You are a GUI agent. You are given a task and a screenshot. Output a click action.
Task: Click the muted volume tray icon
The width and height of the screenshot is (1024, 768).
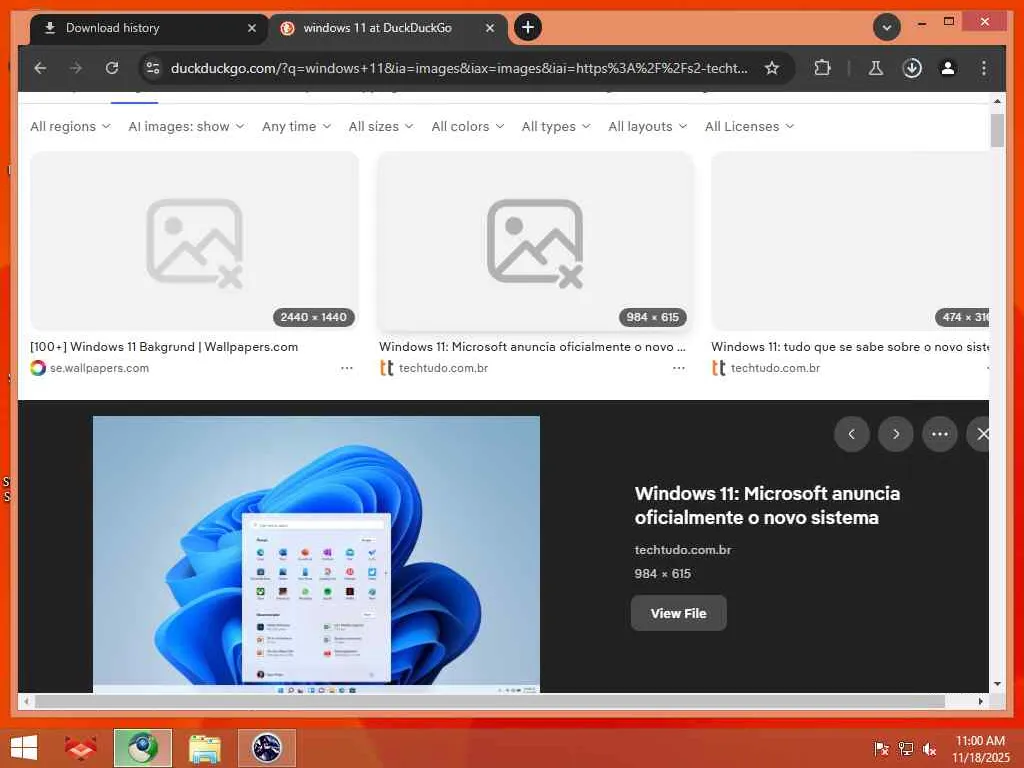(x=929, y=748)
